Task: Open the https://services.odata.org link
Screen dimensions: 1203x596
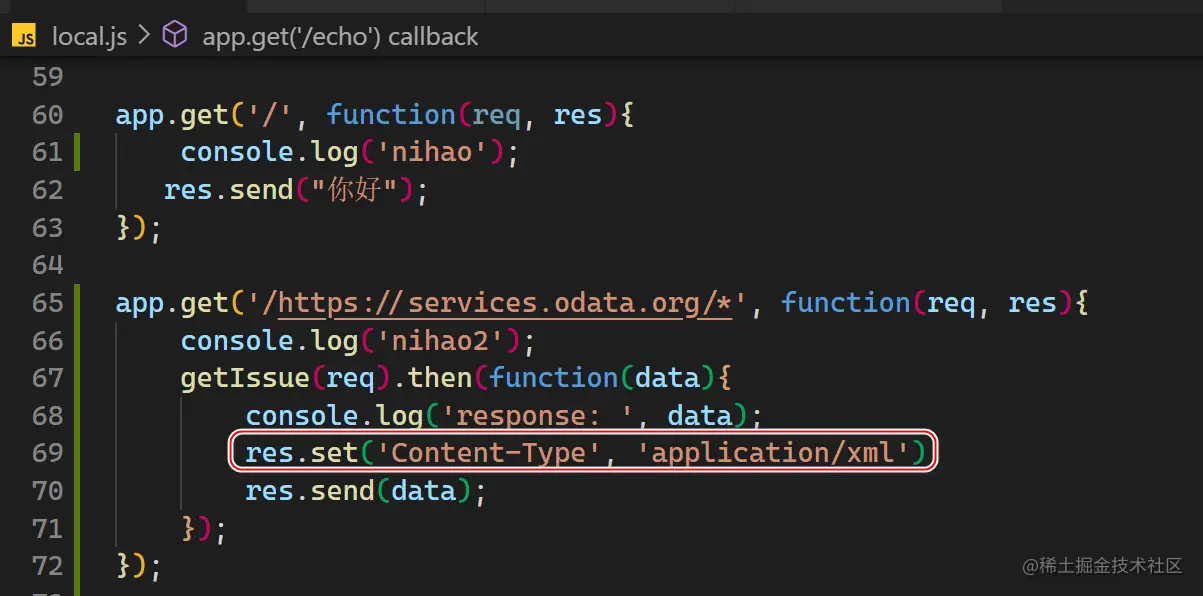Action: (x=506, y=303)
